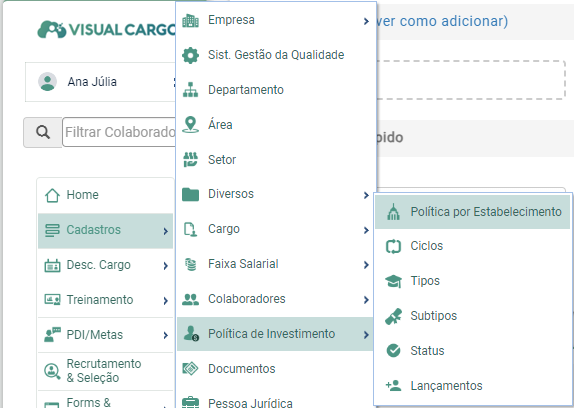Click the Sist. Gestão da Qualidade gear icon
The height and width of the screenshot is (408, 574).
click(190, 55)
